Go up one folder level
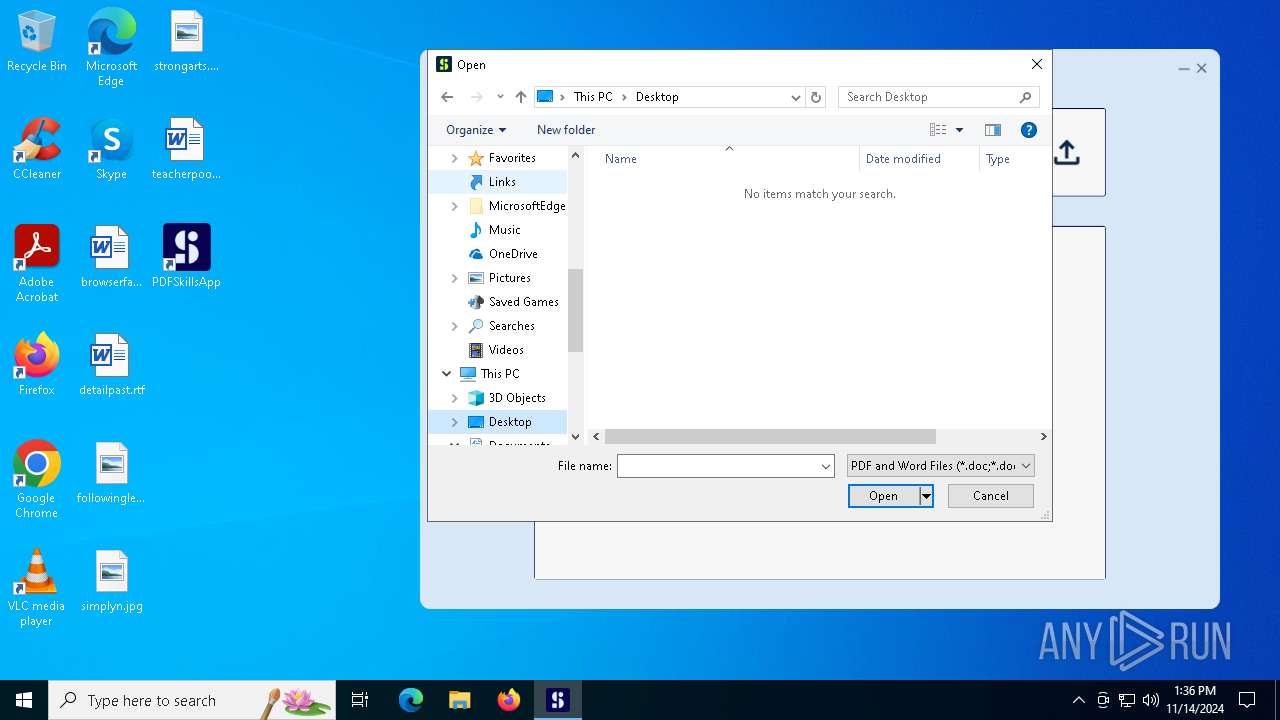This screenshot has height=720, width=1280. [x=520, y=97]
